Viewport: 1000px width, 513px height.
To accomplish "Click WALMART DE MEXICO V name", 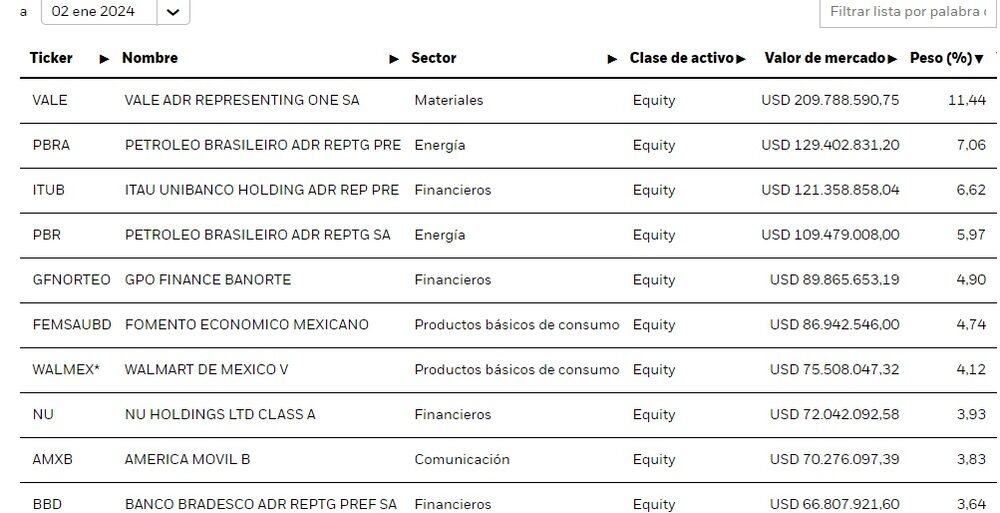I will [206, 370].
